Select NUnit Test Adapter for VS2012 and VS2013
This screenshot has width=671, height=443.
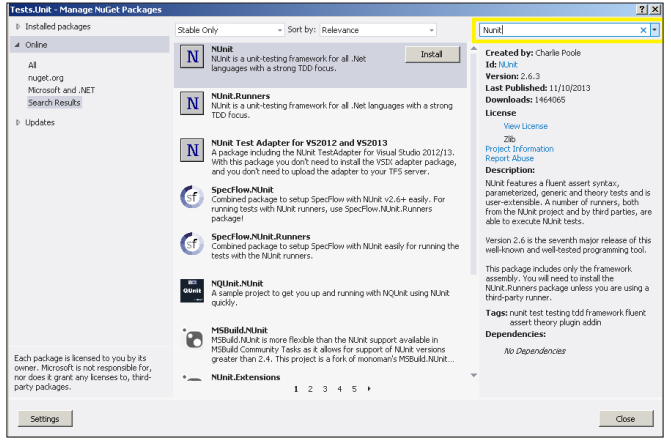[299, 143]
